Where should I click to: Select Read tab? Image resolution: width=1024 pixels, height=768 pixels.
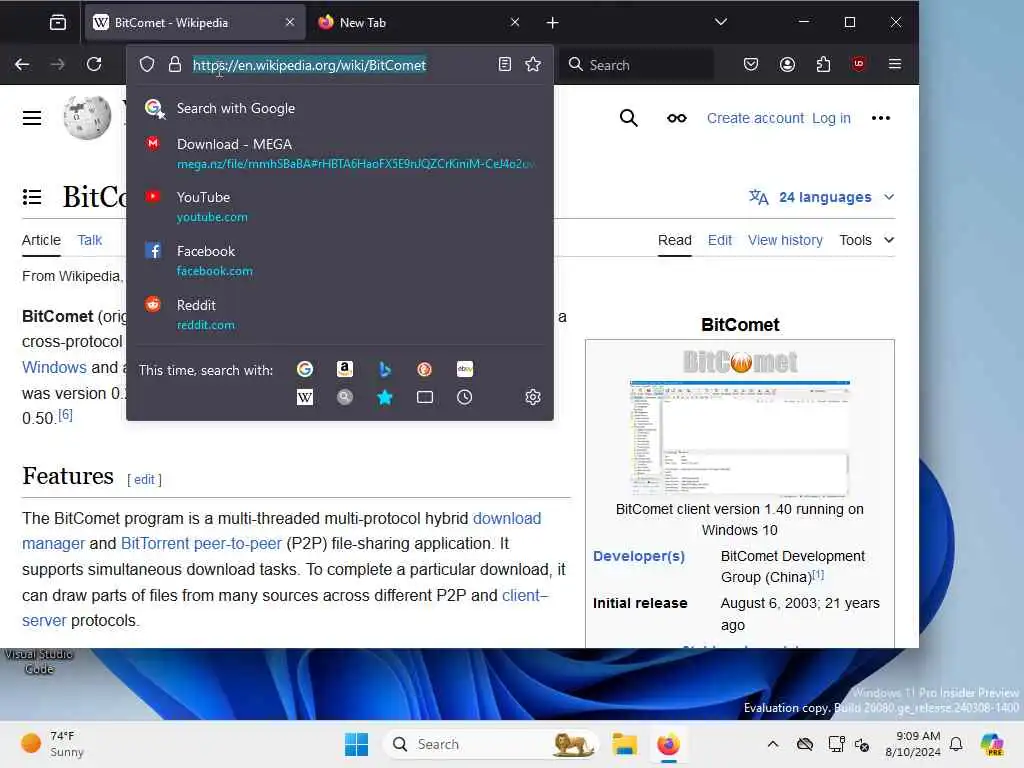click(x=675, y=240)
